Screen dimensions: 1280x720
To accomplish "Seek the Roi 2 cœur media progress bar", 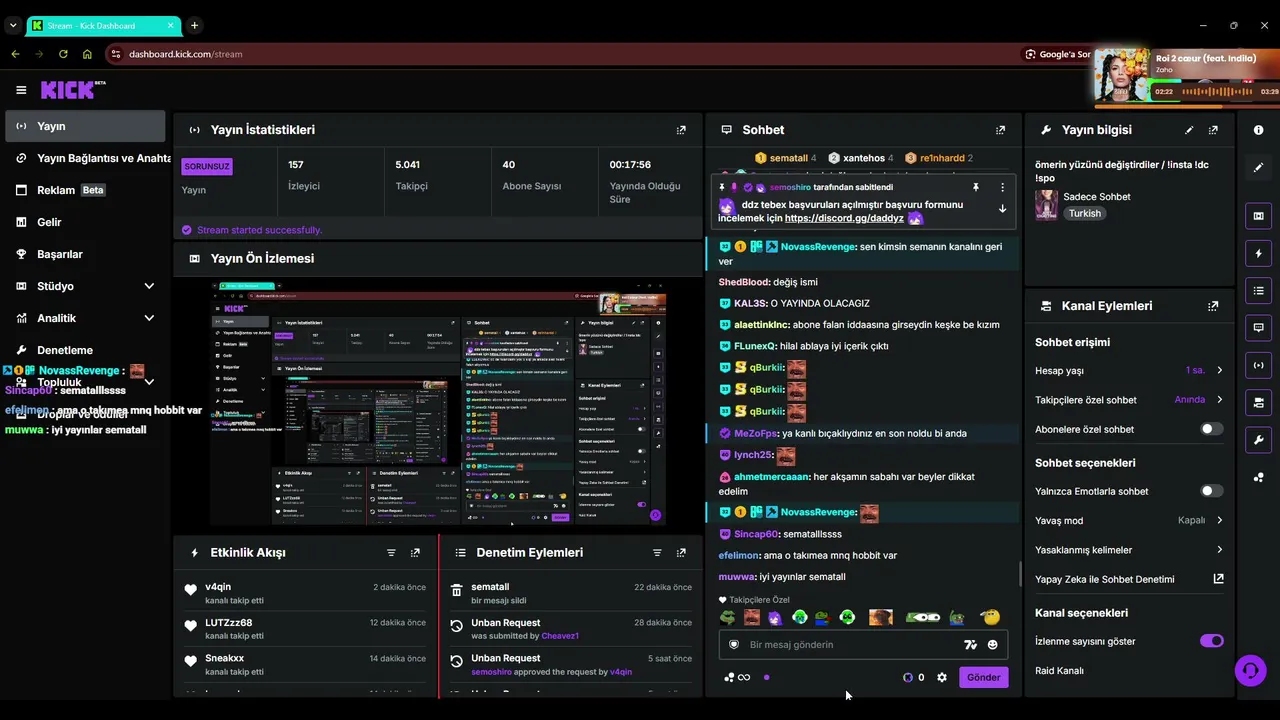I will [1187, 106].
